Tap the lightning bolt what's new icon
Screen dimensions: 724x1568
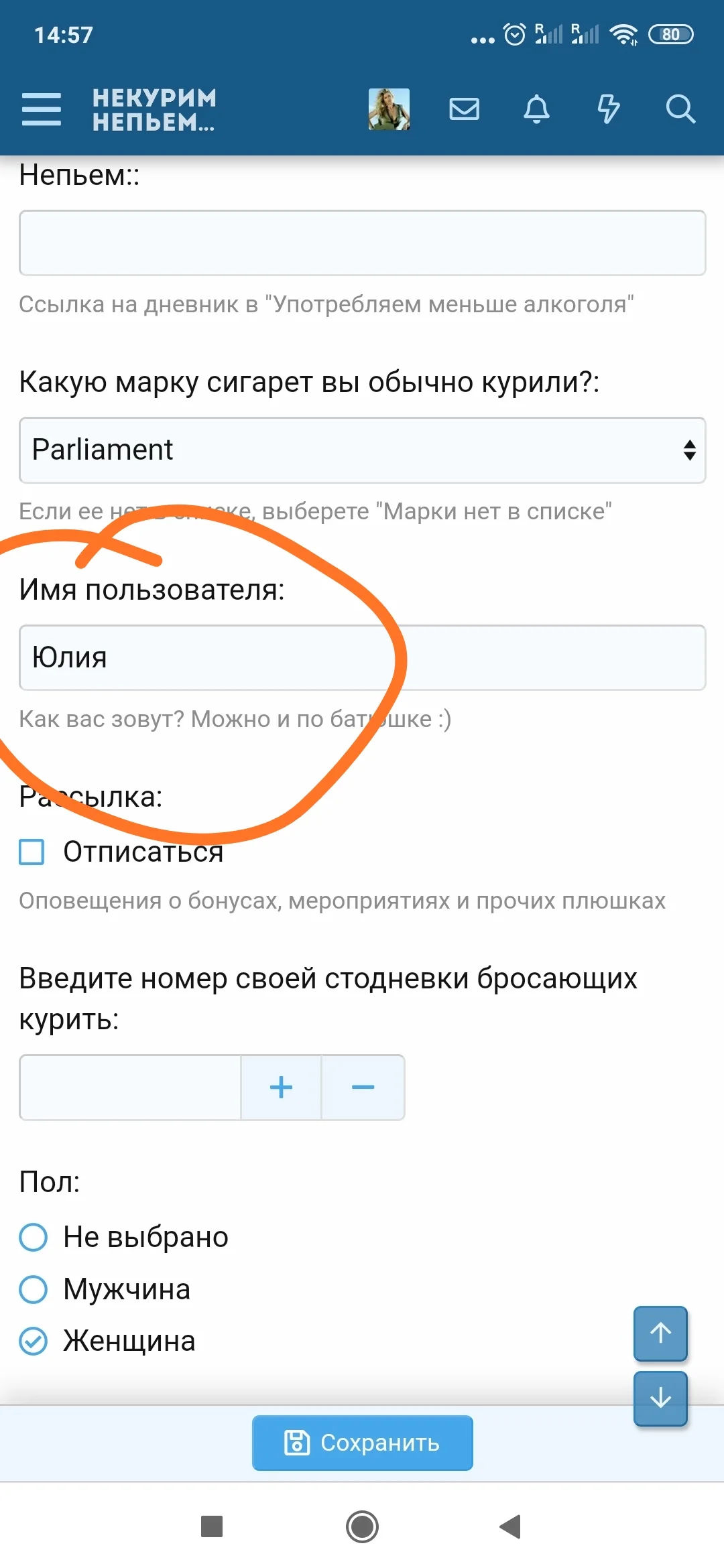point(608,109)
